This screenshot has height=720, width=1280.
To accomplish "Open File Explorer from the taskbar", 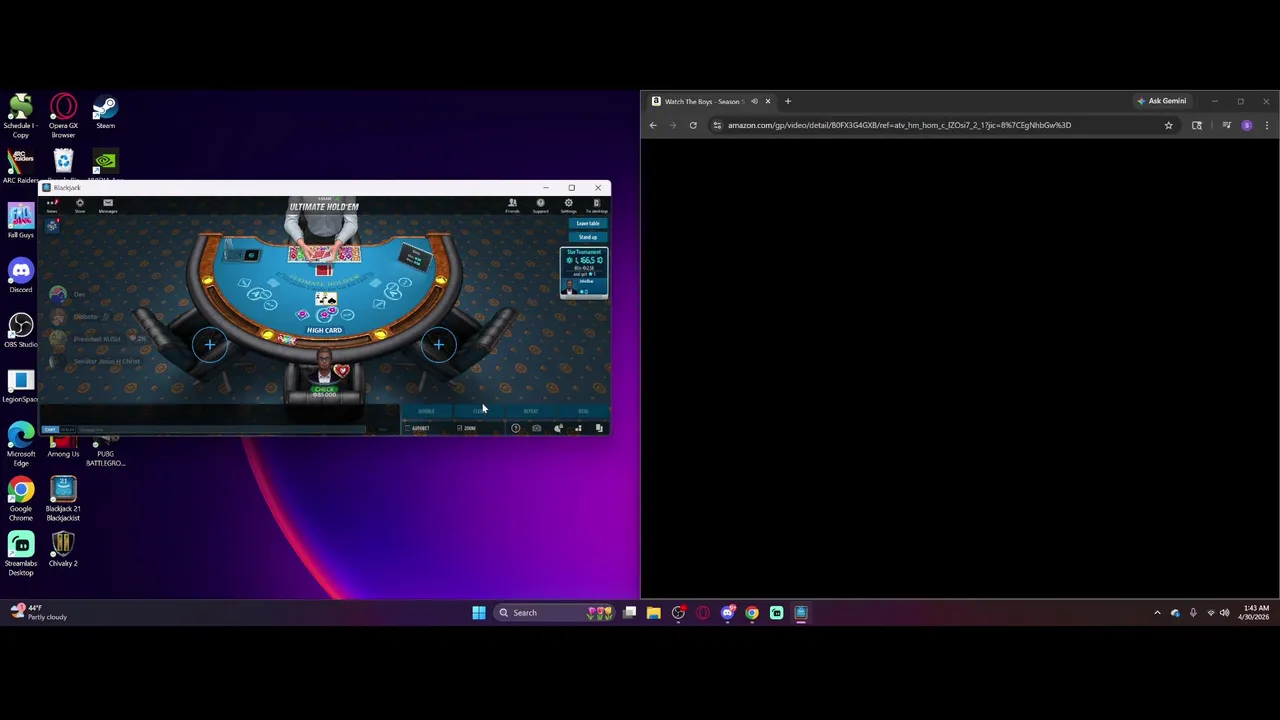I will [654, 613].
